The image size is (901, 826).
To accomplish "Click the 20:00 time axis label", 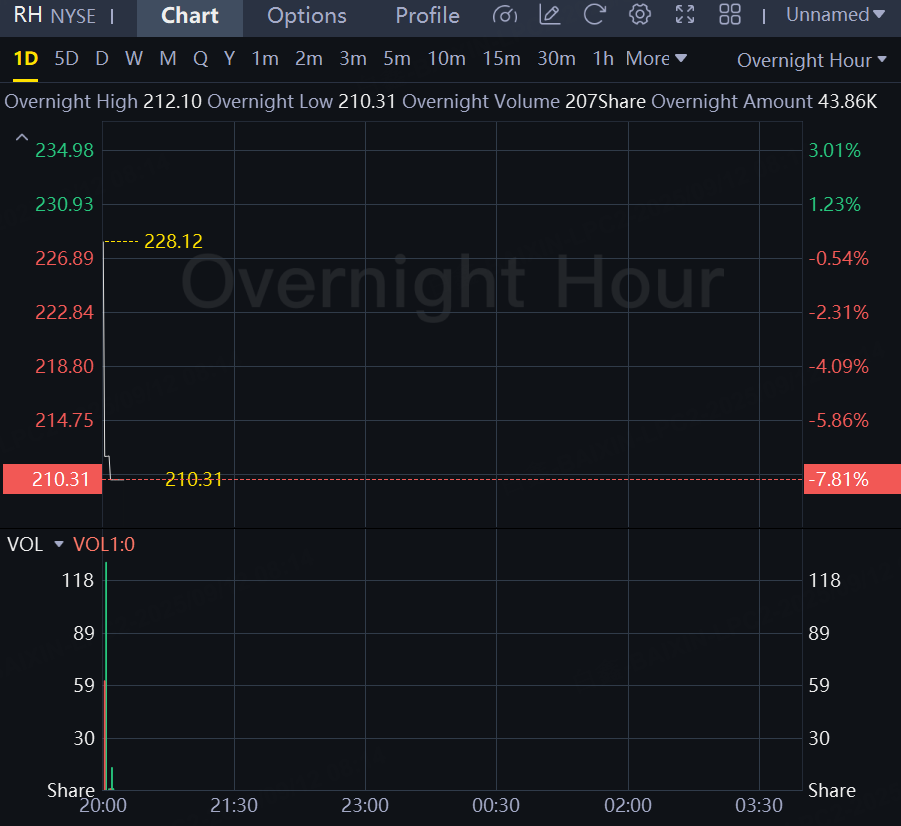I will [103, 805].
